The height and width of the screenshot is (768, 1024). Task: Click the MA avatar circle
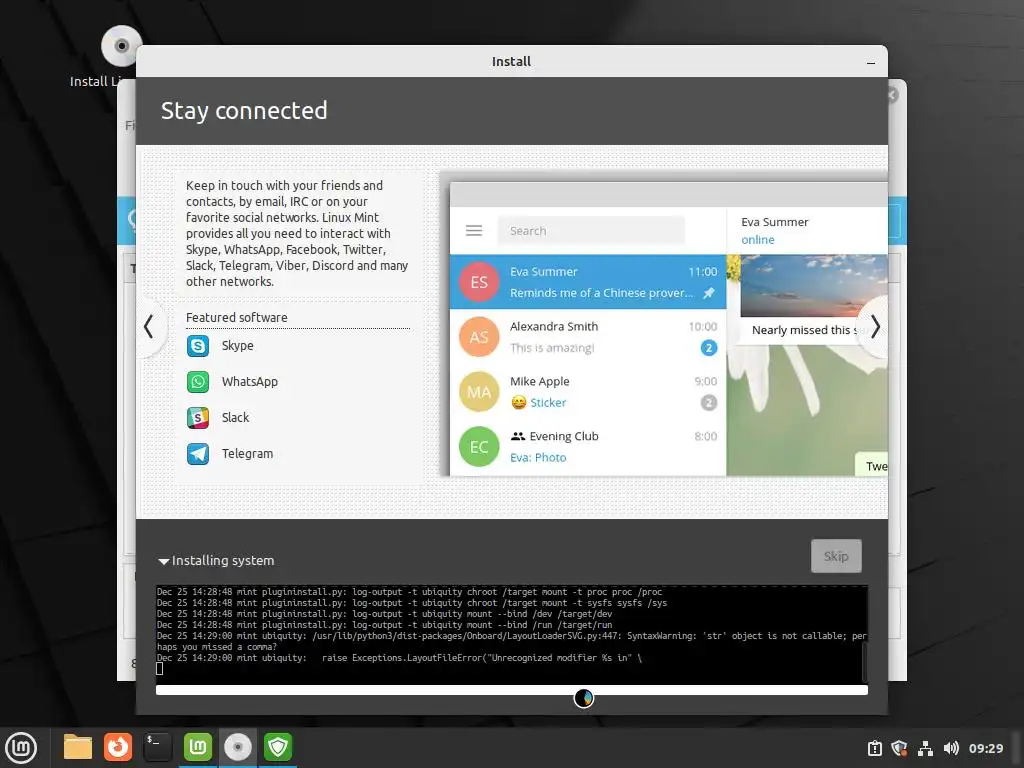pos(479,391)
